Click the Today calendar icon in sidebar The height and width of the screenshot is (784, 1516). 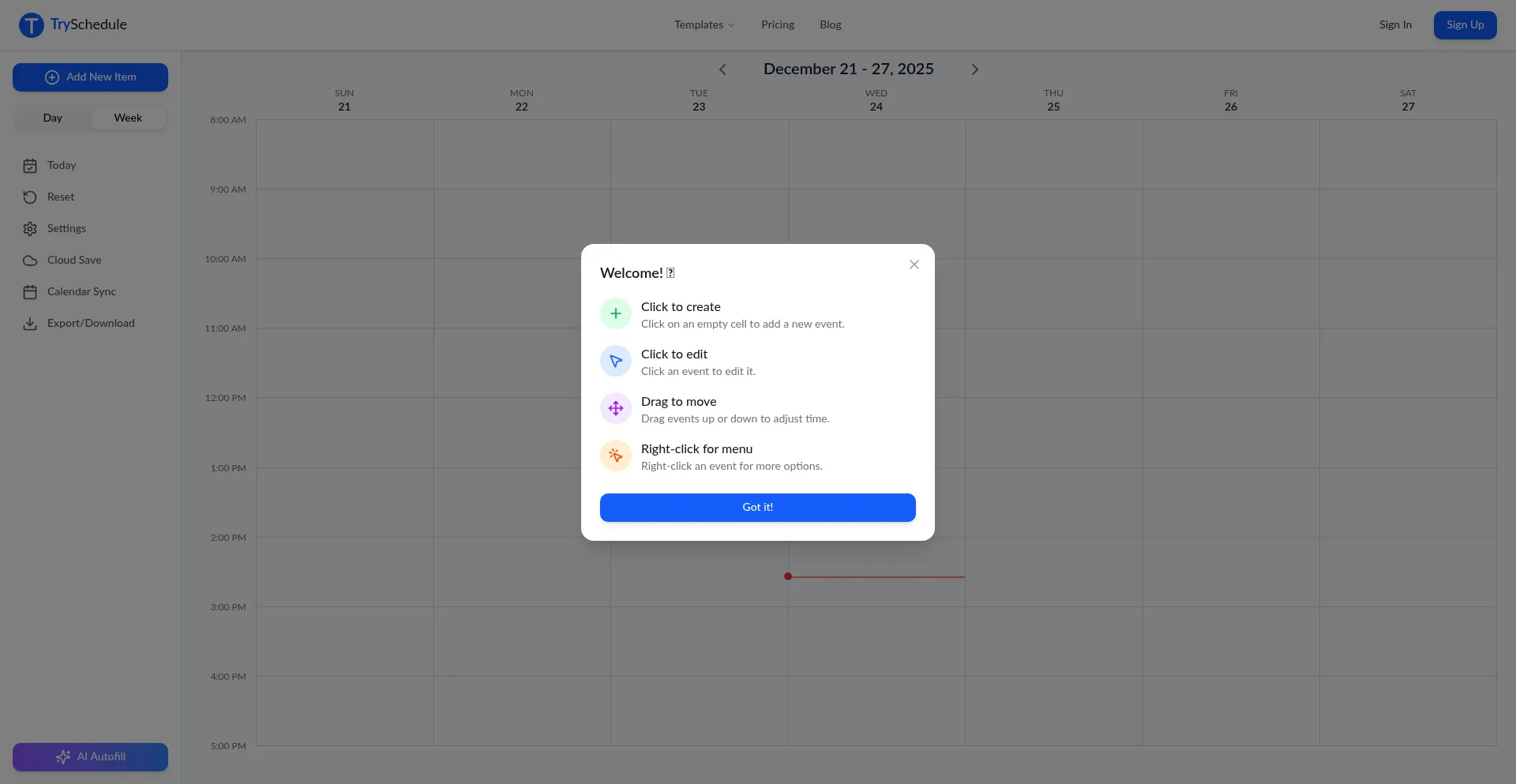click(x=30, y=166)
